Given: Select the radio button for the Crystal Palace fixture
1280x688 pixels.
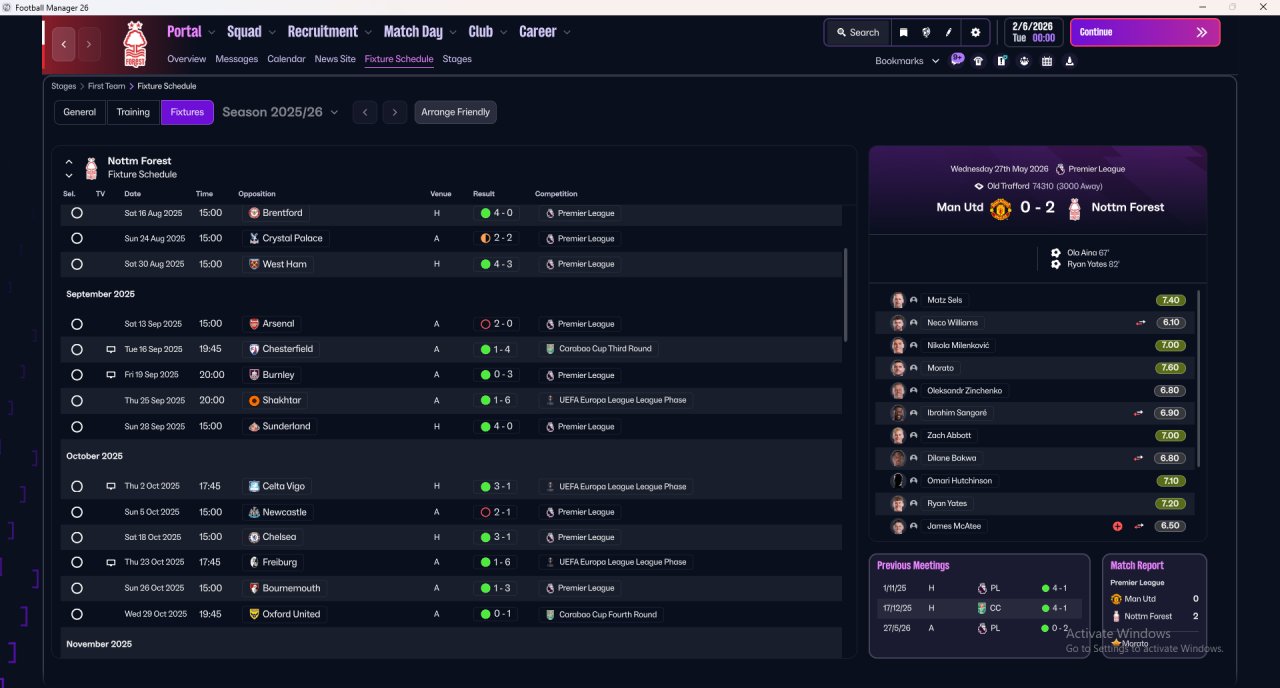Looking at the screenshot, I should [x=77, y=238].
